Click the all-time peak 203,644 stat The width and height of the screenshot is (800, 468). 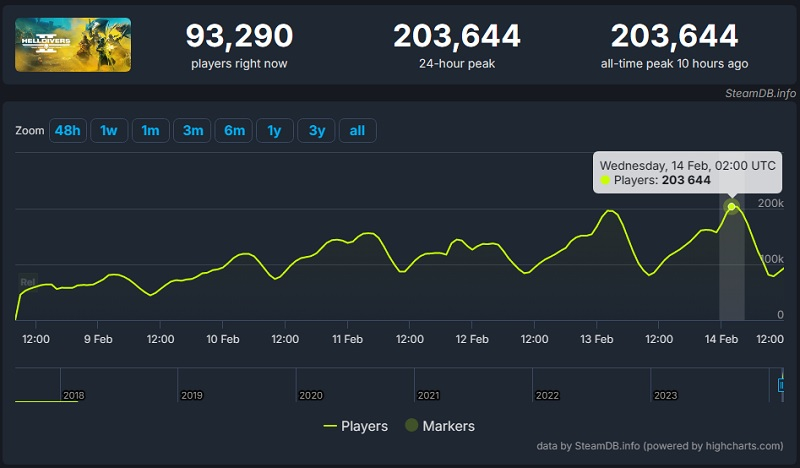click(x=674, y=37)
